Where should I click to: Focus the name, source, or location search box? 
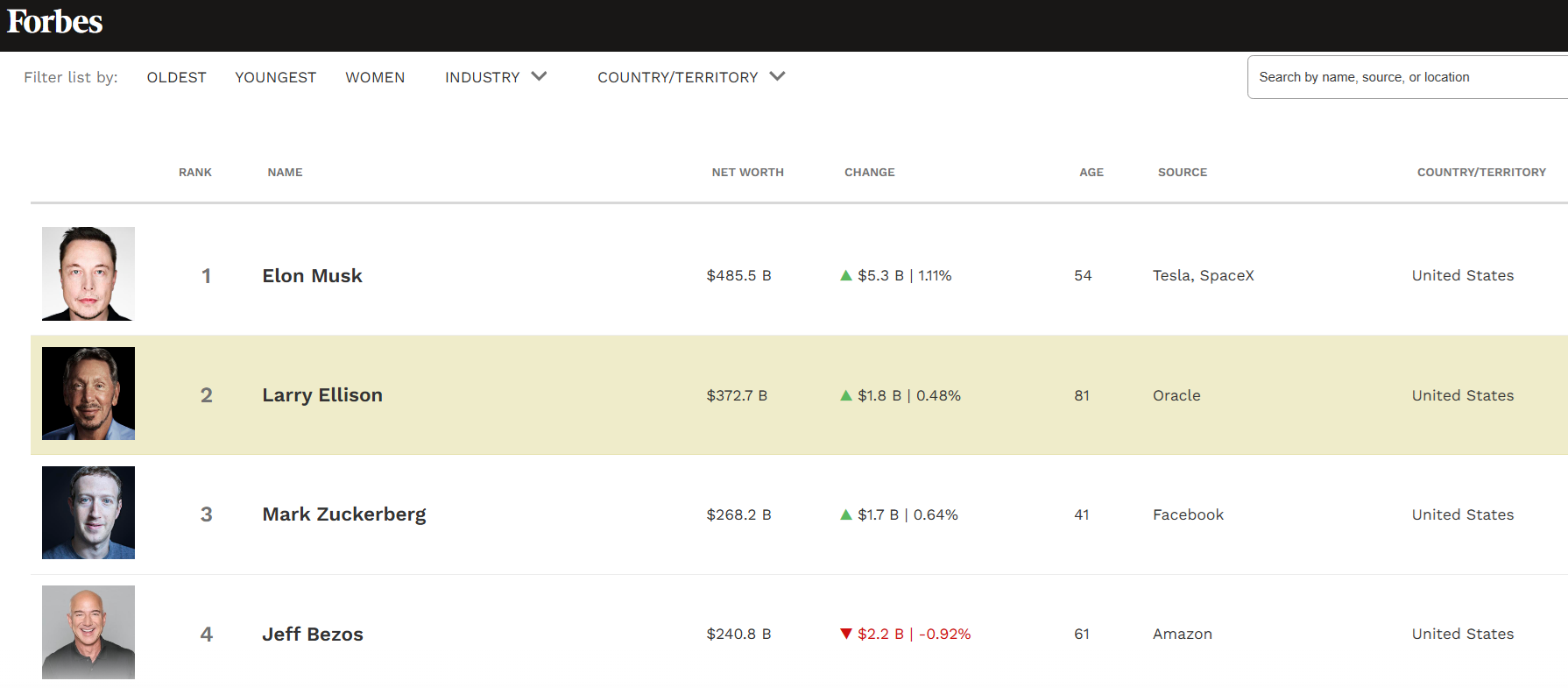[1402, 77]
